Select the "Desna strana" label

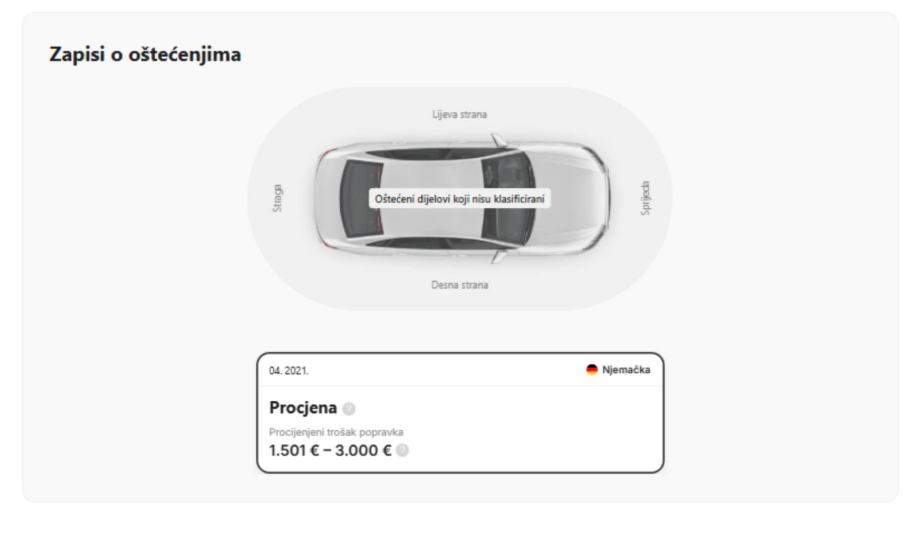point(460,285)
